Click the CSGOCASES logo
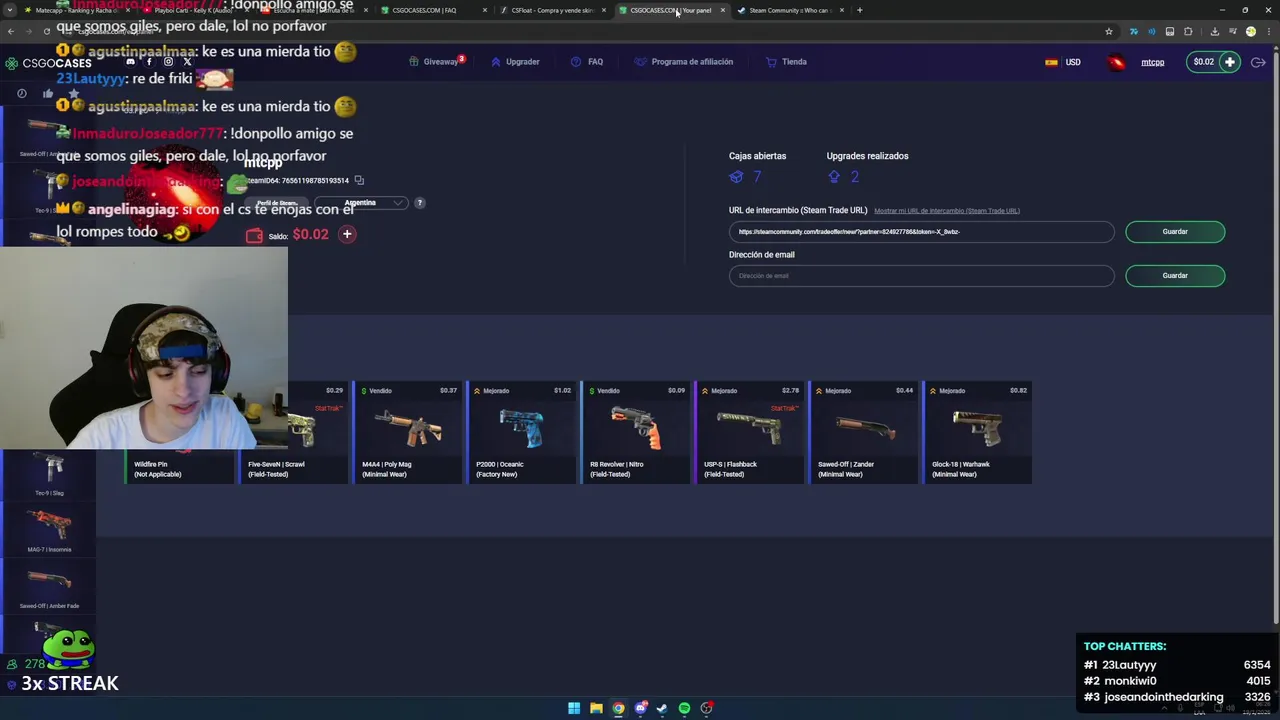The image size is (1280, 720). [x=48, y=63]
